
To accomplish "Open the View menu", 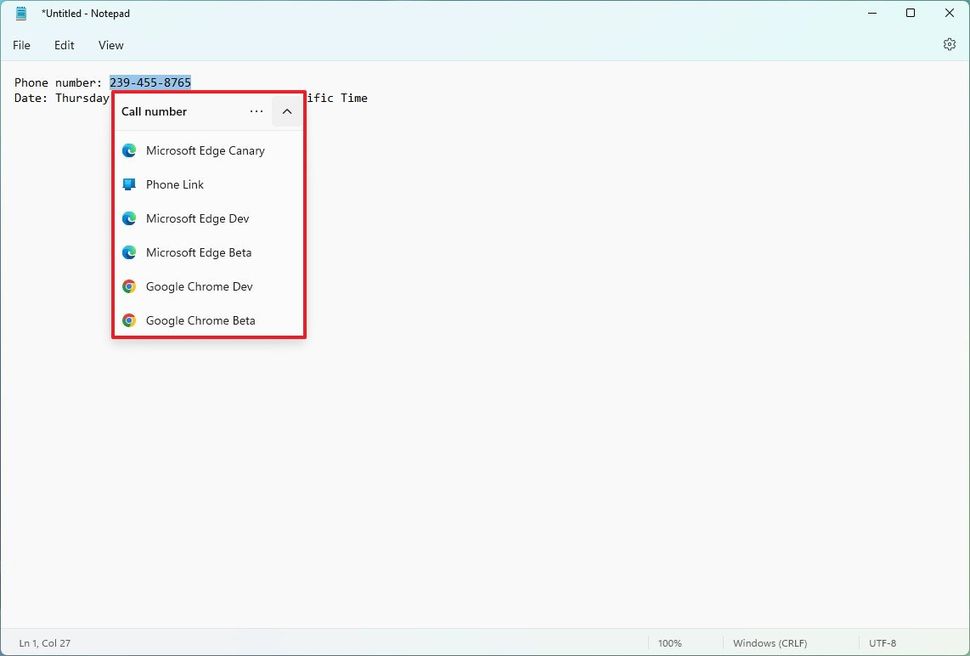I will tap(110, 45).
